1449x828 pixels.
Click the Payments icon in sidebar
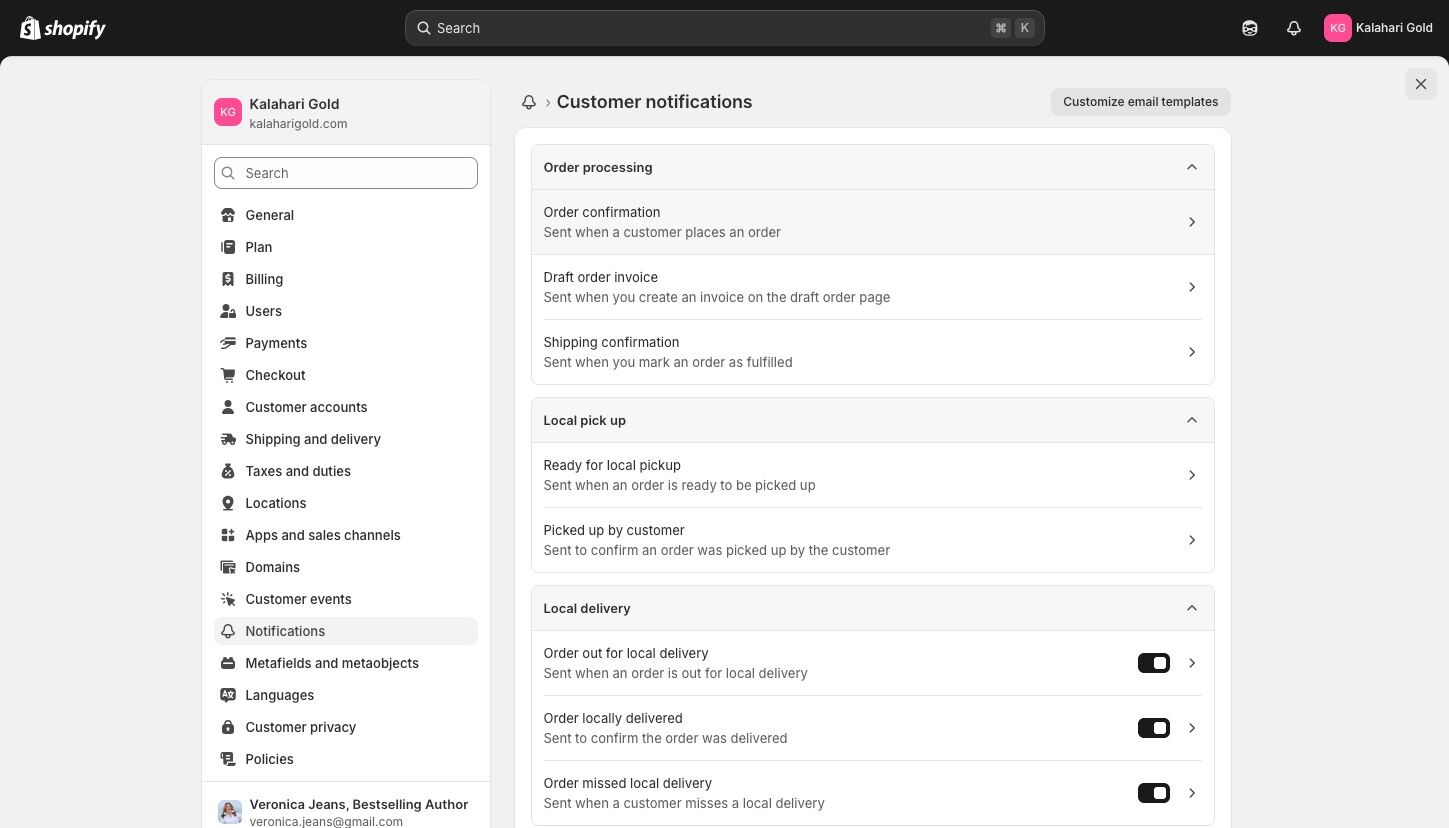(x=228, y=343)
